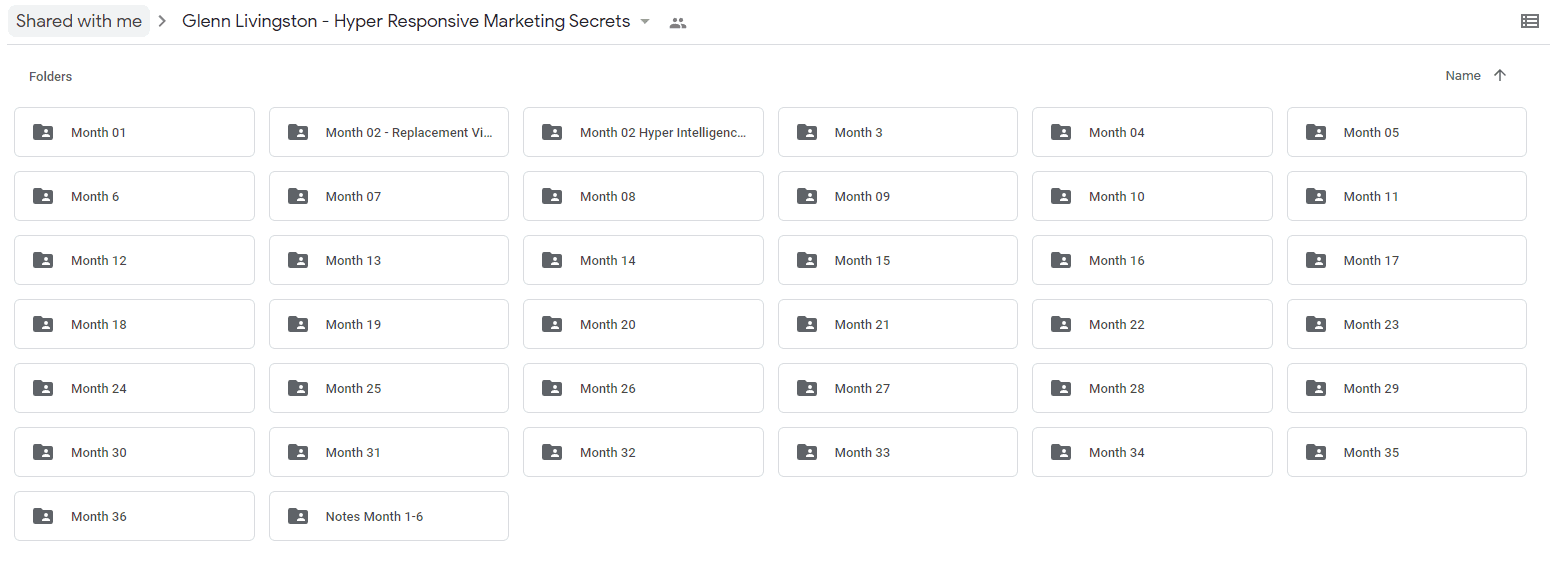1550x563 pixels.
Task: Click the Glenn Livingston folder breadcrumb title
Action: pos(406,21)
